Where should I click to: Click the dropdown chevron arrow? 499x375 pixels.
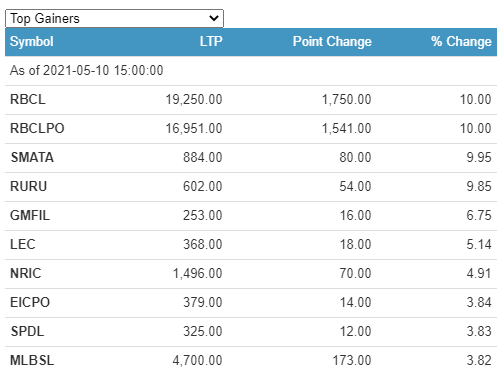[214, 18]
